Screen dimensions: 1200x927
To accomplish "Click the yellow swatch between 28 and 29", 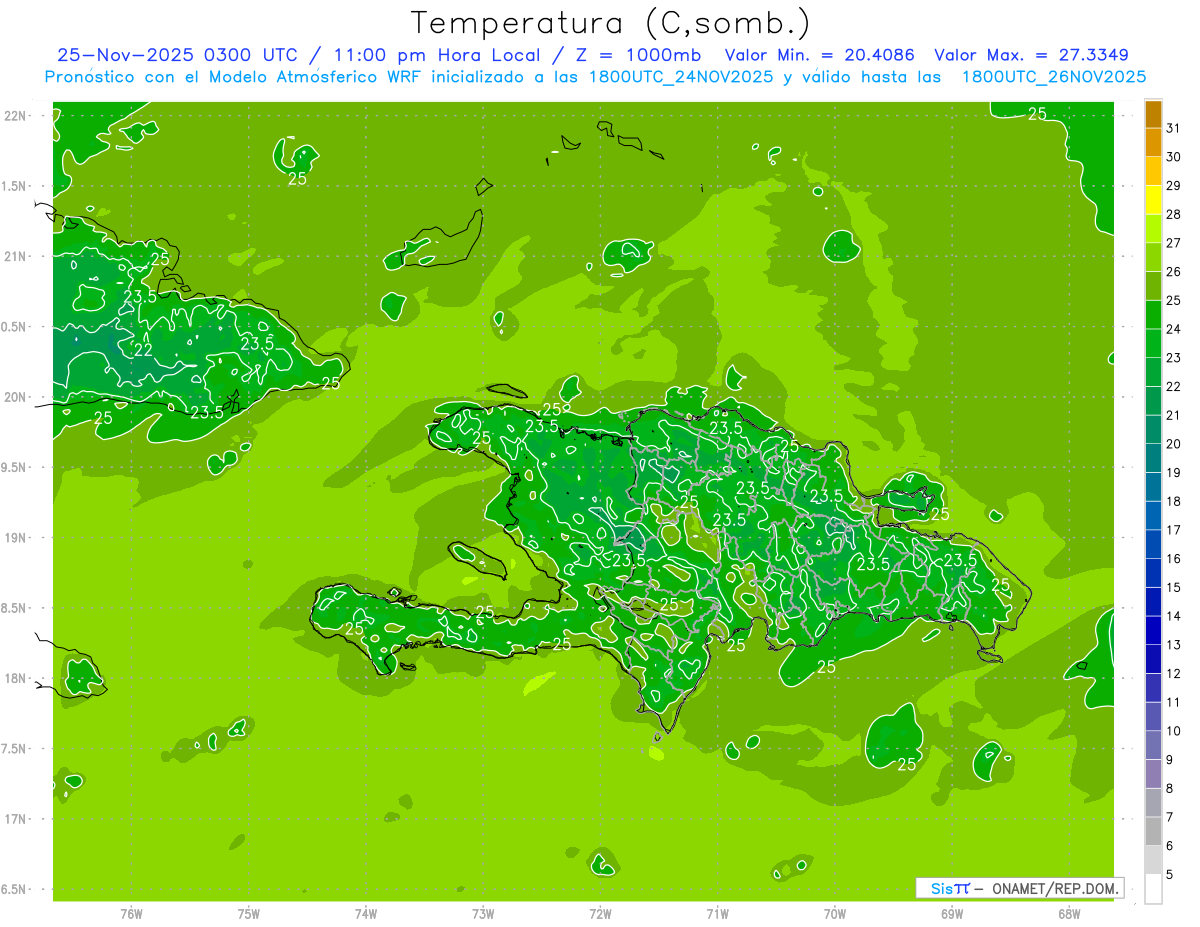I will click(1153, 200).
